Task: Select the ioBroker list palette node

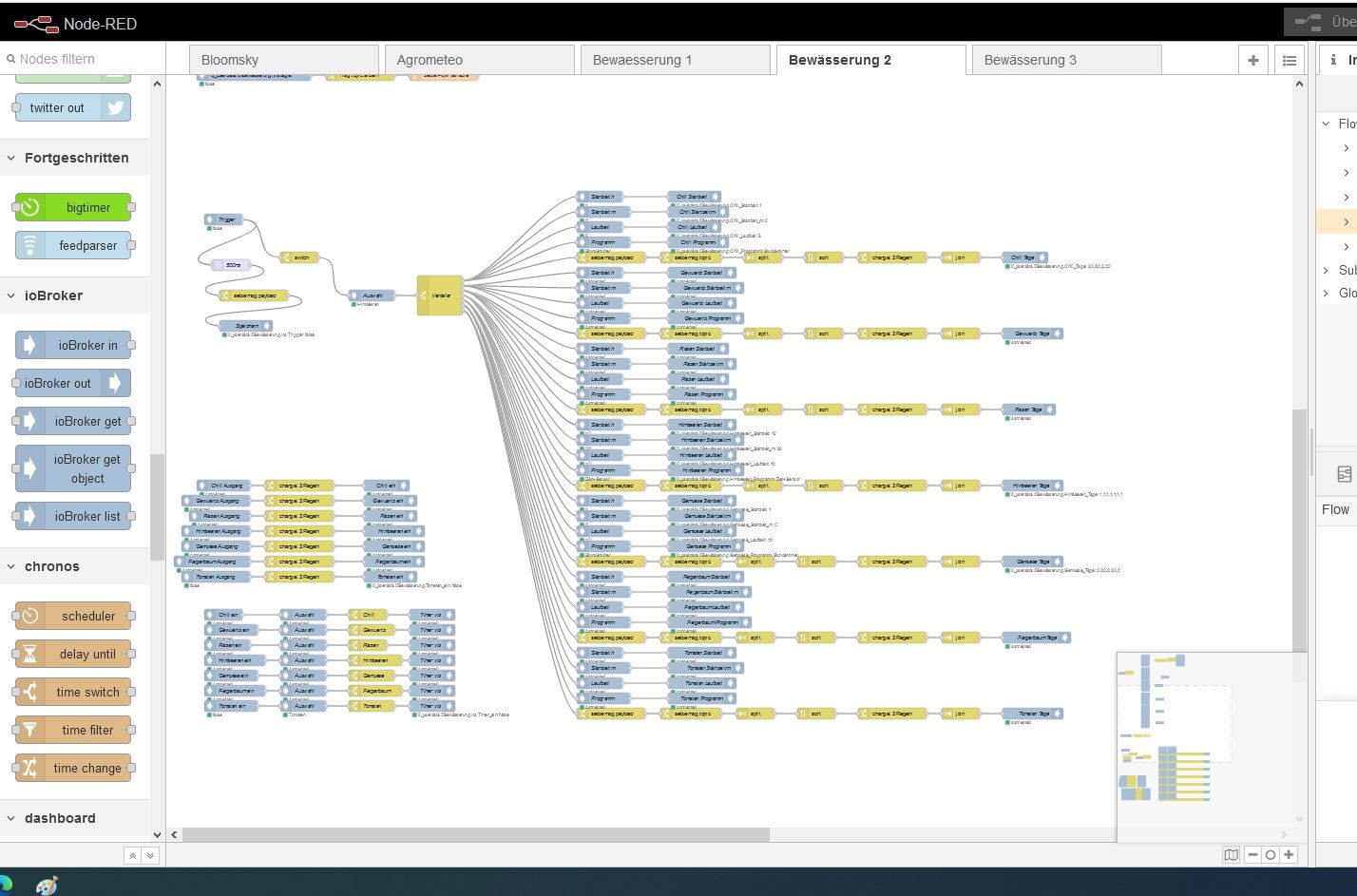Action: (x=73, y=516)
